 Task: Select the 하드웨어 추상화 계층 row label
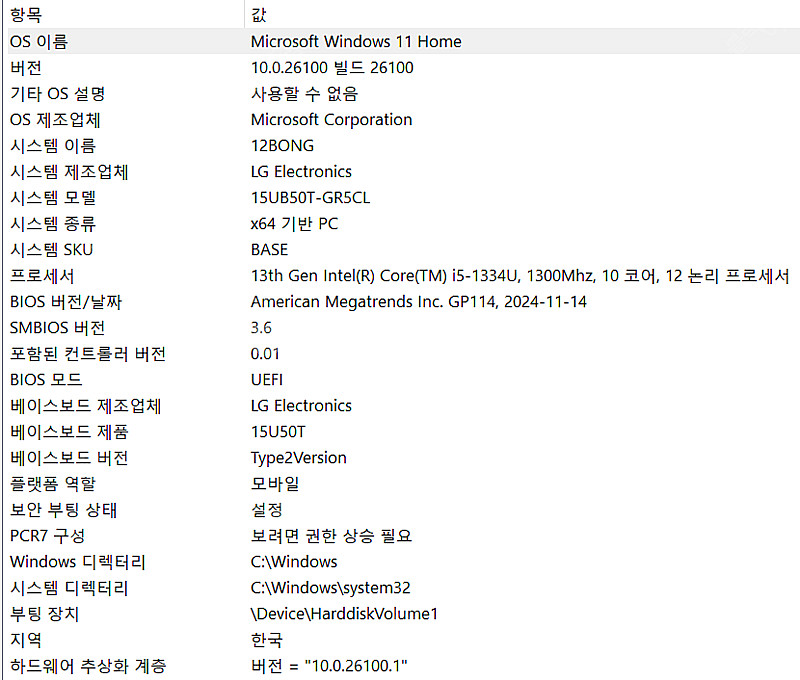point(88,666)
